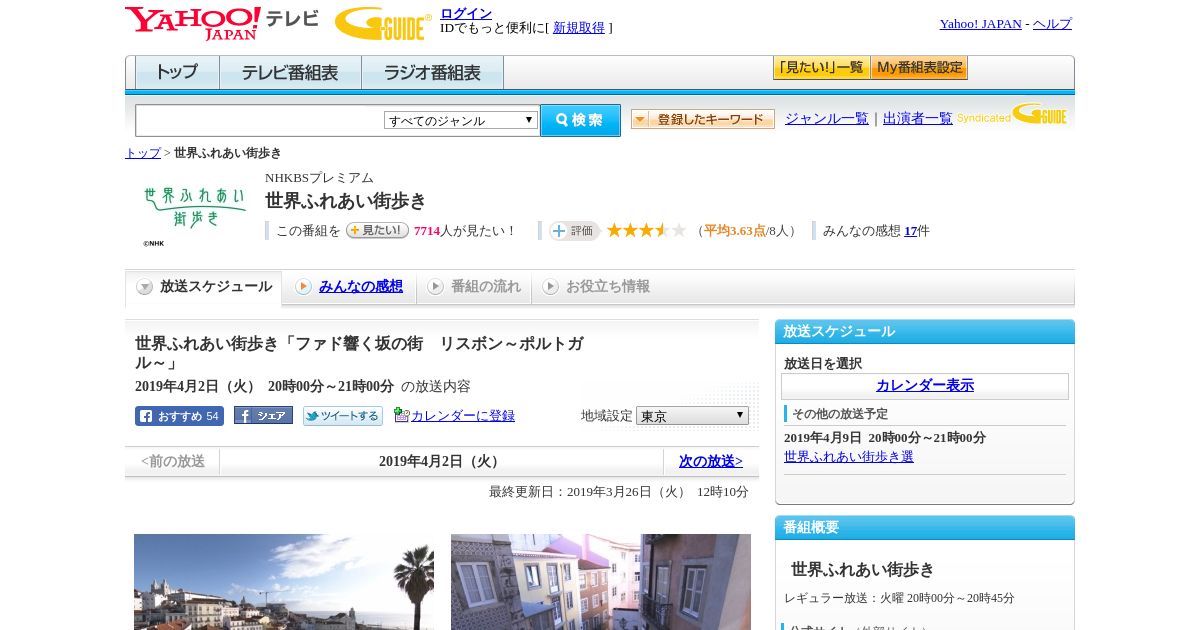The height and width of the screenshot is (630, 1200).
Task: Open the 地域設定 東京 region dropdown
Action: coord(692,416)
